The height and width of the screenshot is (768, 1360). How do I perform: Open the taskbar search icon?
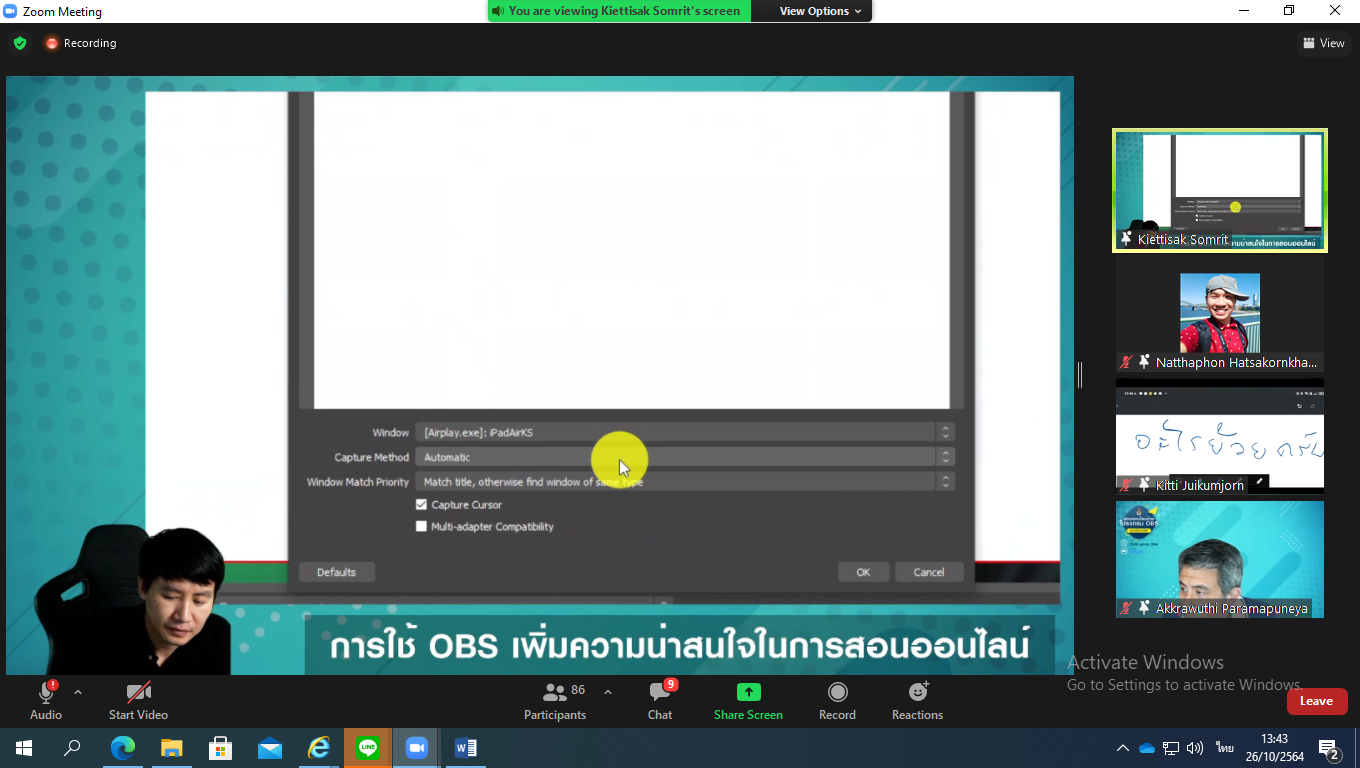[x=73, y=748]
